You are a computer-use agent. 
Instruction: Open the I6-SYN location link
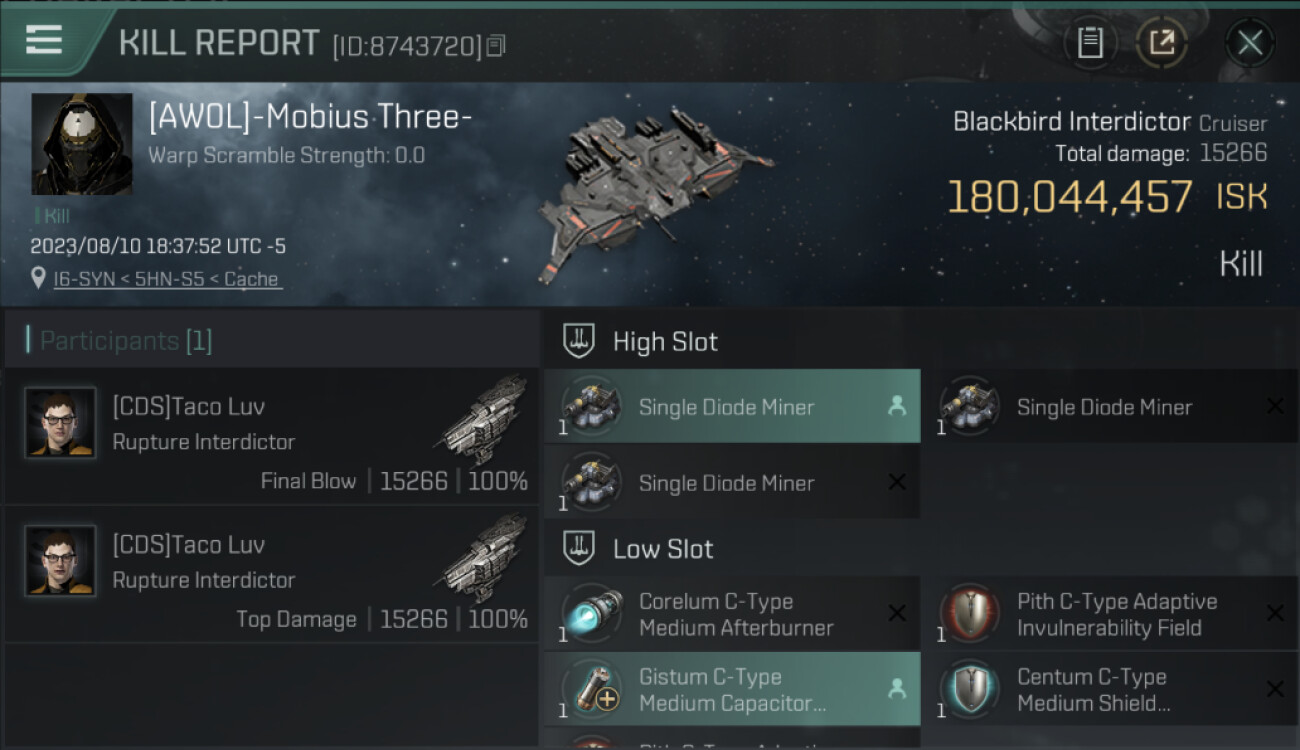click(167, 279)
